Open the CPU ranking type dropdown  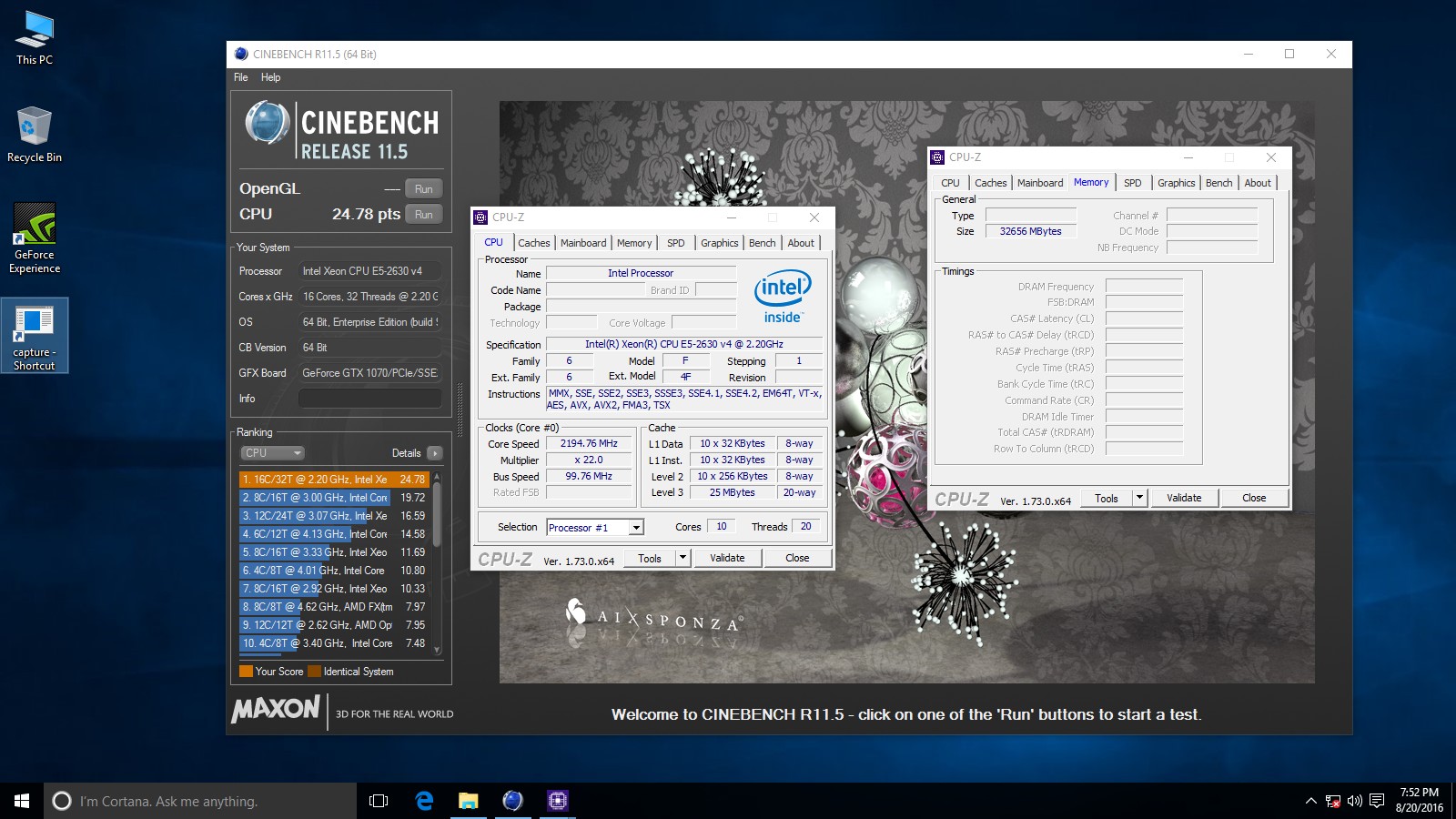[272, 453]
